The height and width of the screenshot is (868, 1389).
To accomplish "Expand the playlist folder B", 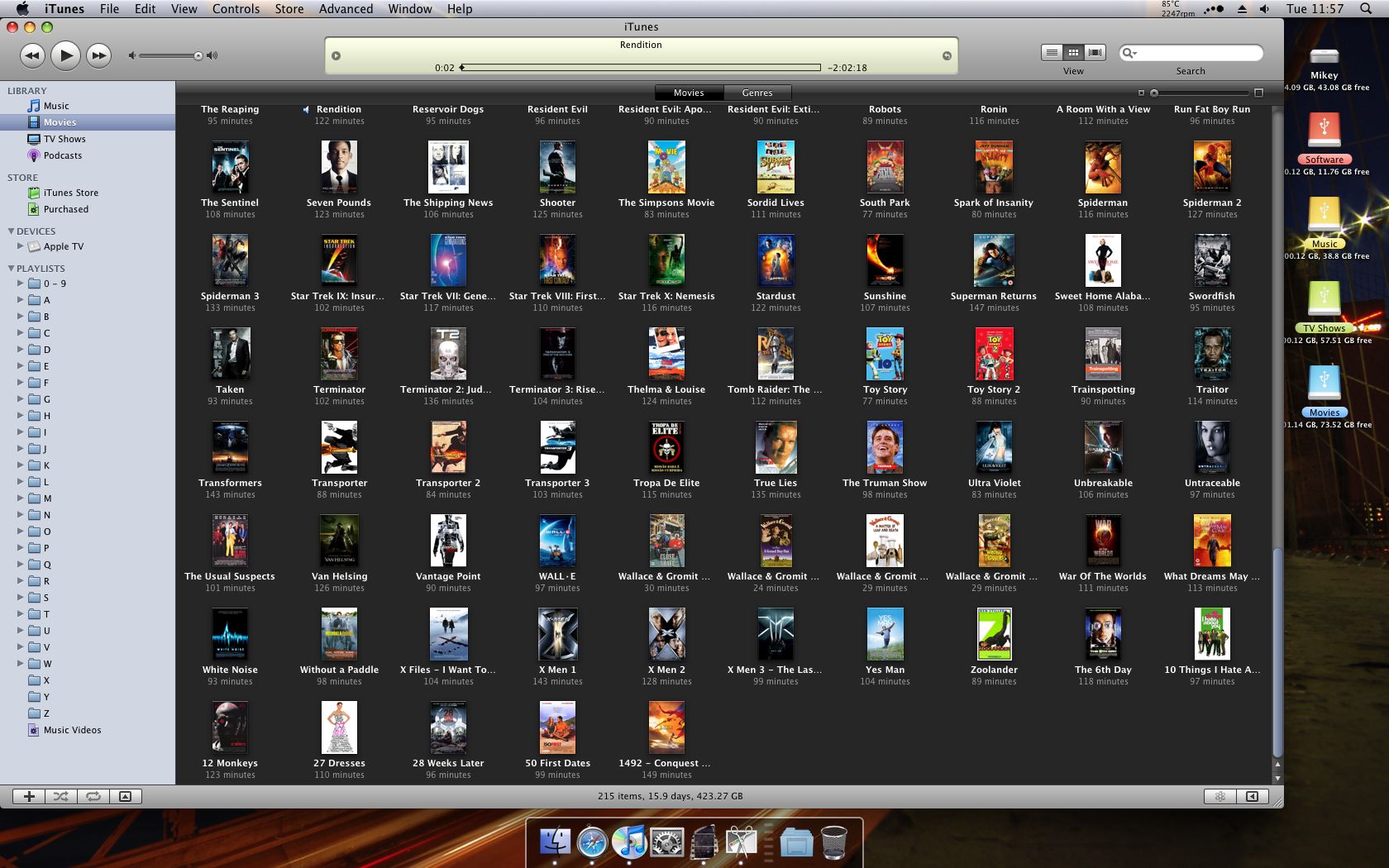I will pos(20,316).
